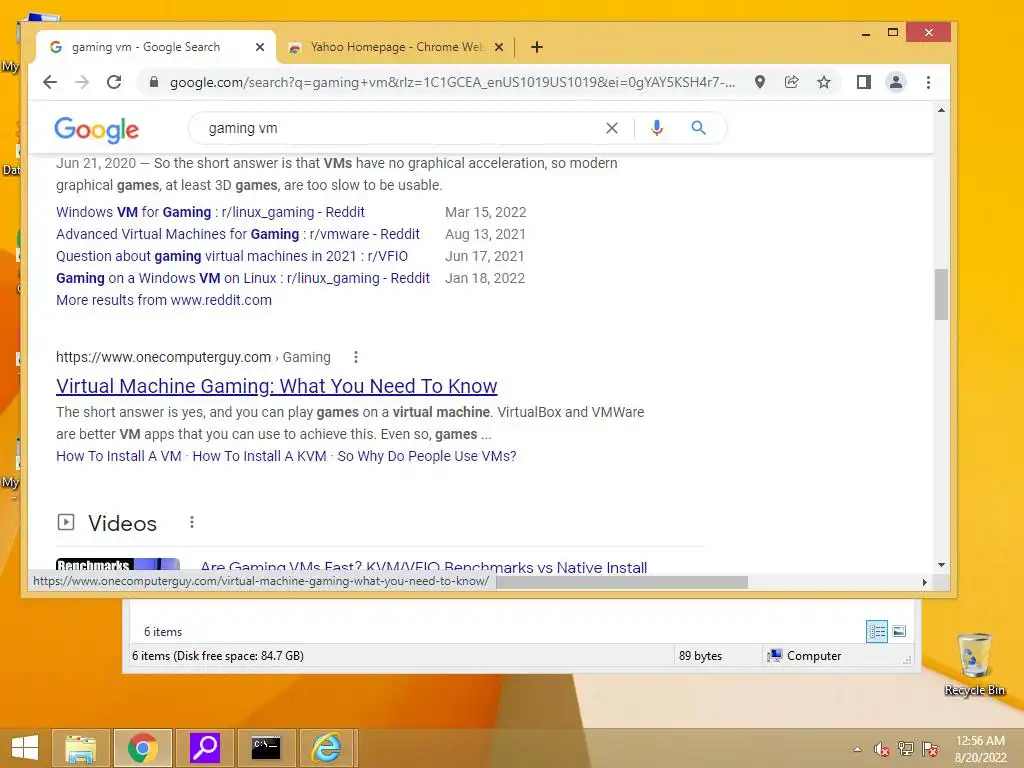The image size is (1024, 768).
Task: Click the network tray icon
Action: click(x=906, y=749)
